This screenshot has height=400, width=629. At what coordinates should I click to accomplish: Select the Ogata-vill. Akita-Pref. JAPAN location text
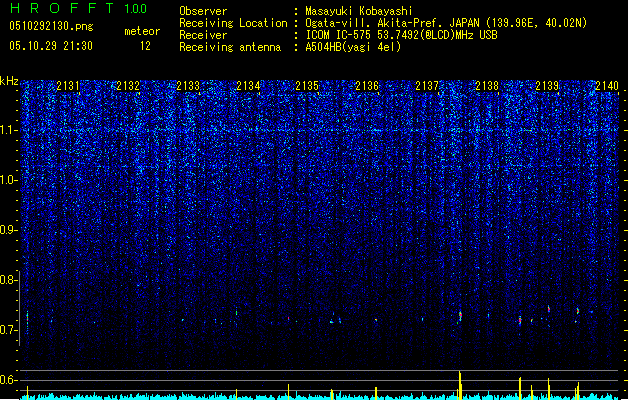tap(446, 23)
